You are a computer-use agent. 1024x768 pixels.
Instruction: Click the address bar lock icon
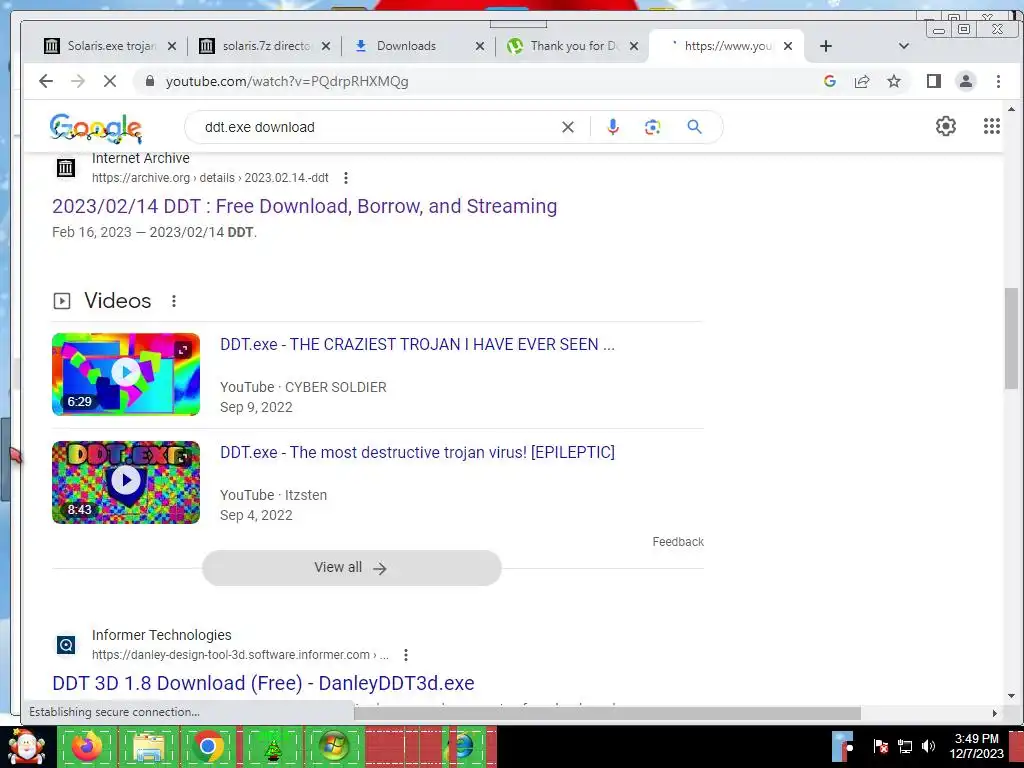pos(150,81)
